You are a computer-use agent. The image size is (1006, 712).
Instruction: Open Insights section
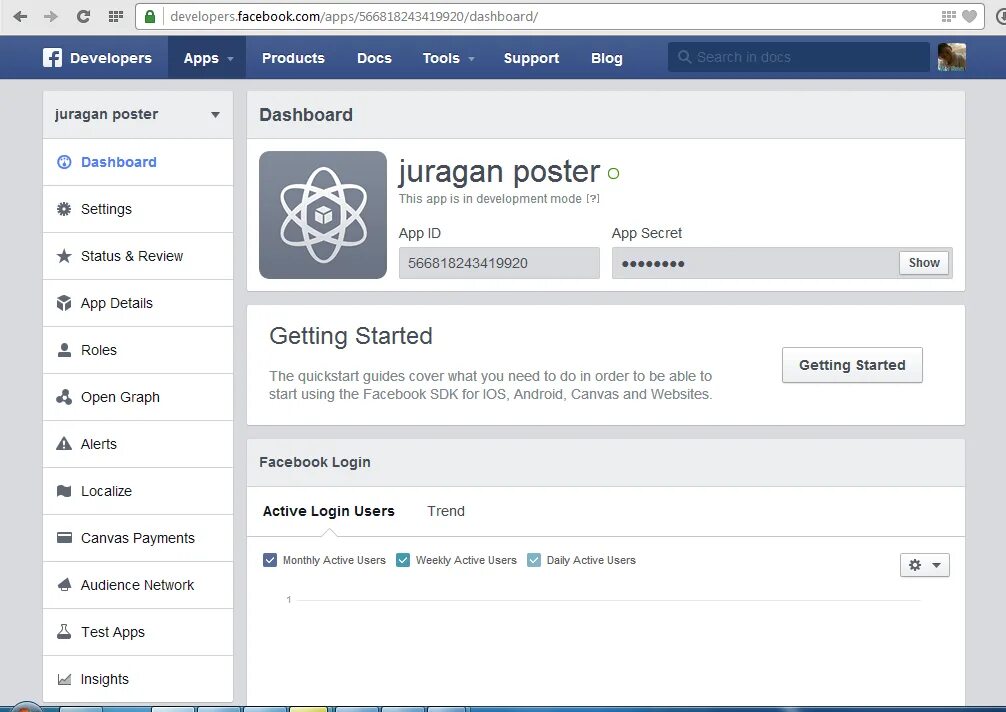coord(138,679)
